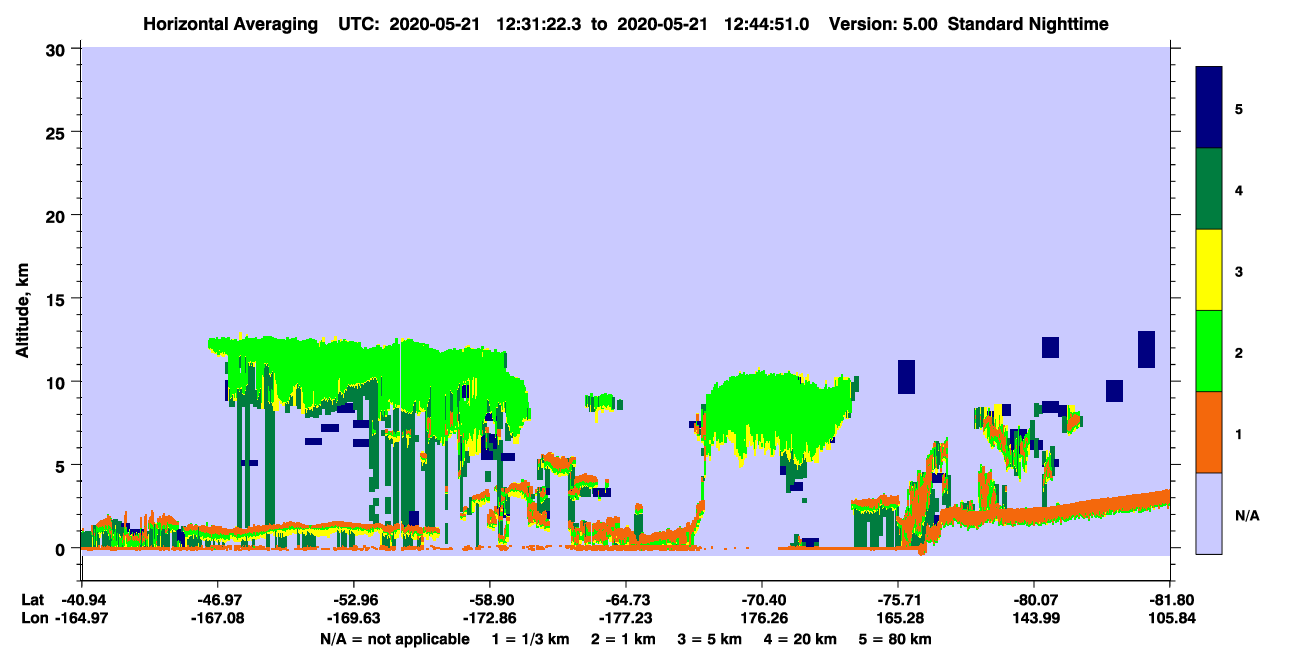The image size is (1300, 667).
Task: Click latitude value -40.94
Action: [x=81, y=600]
